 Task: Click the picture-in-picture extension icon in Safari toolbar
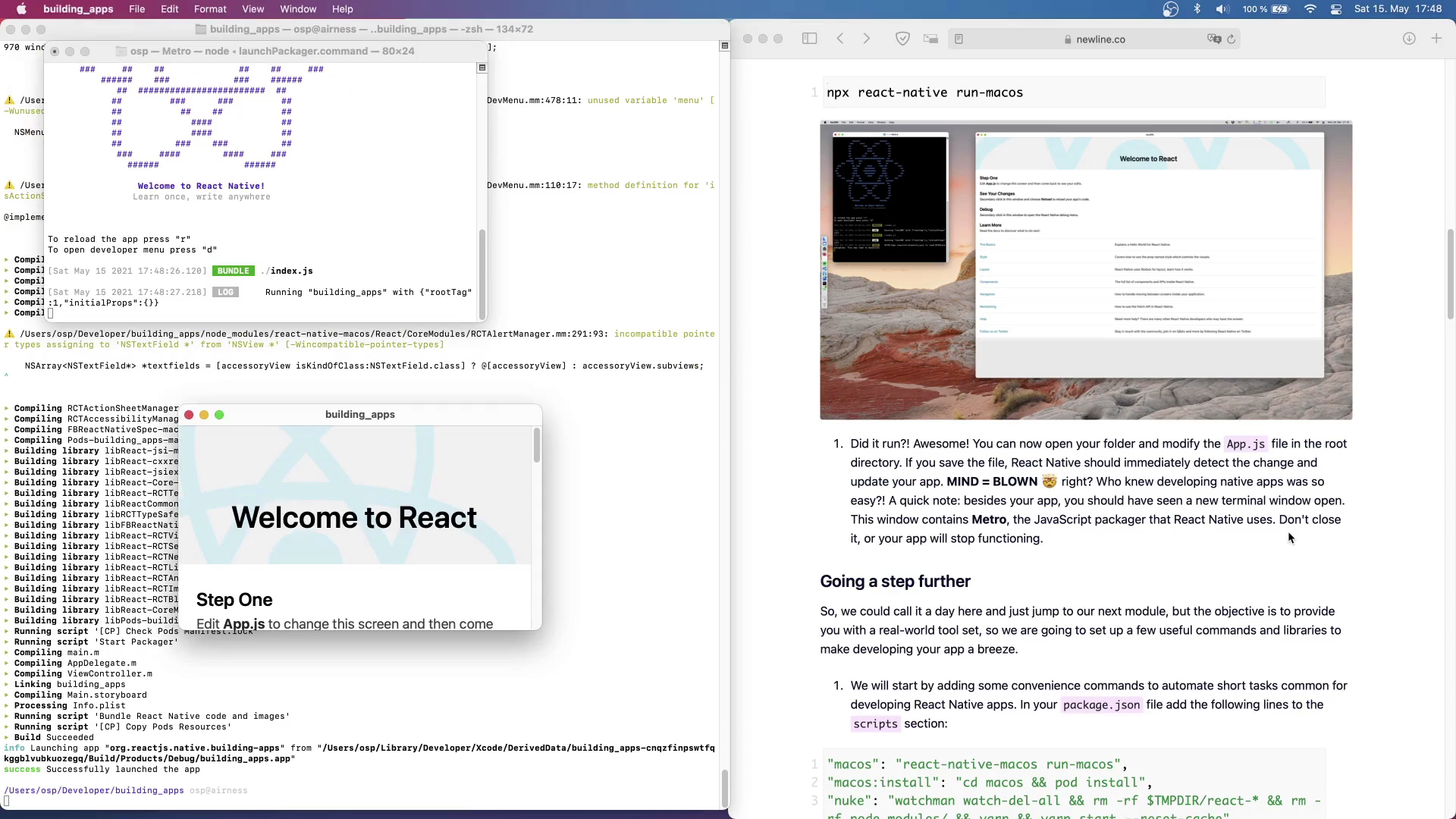click(930, 39)
